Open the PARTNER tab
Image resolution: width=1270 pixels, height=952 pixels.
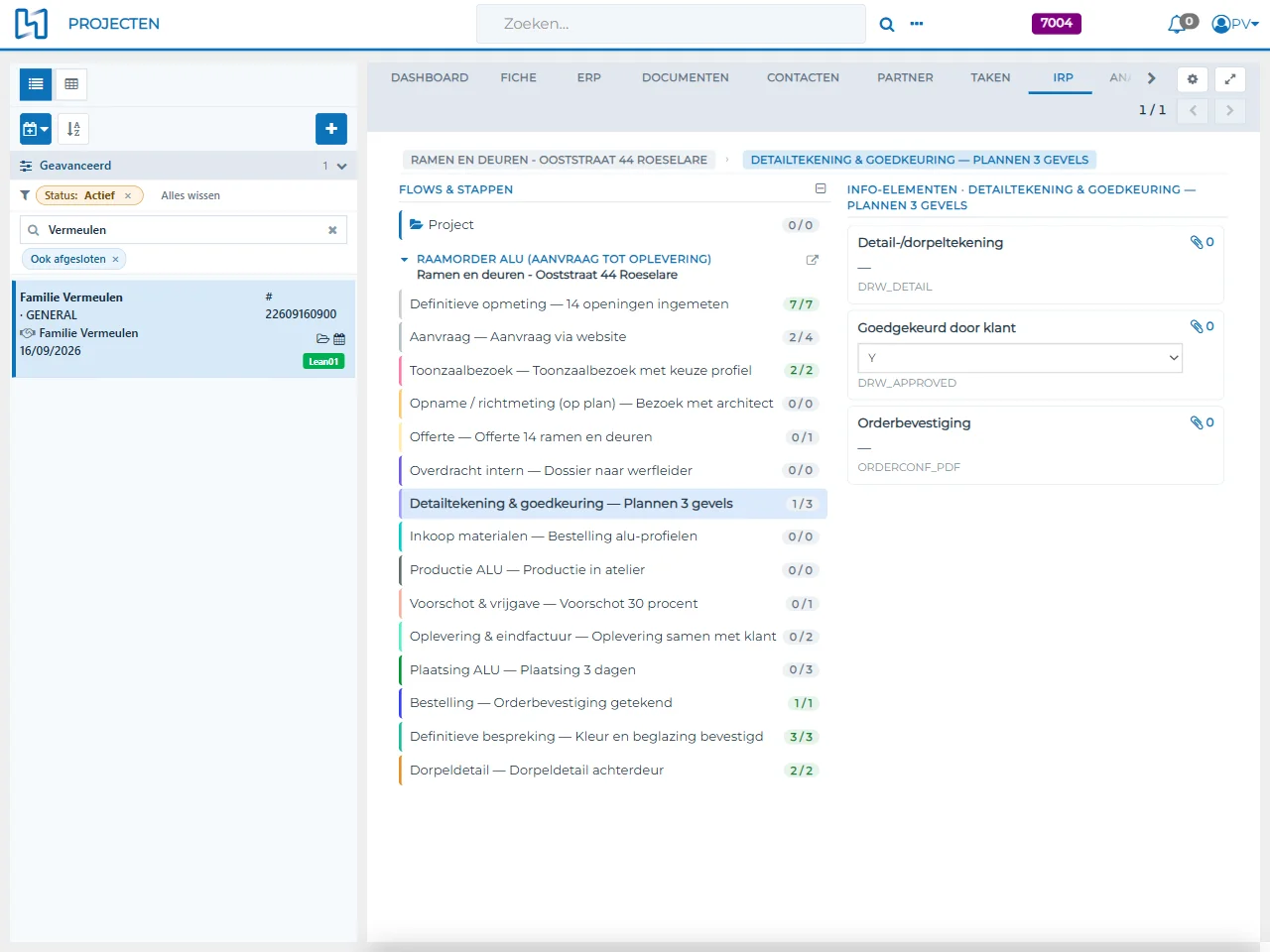905,77
